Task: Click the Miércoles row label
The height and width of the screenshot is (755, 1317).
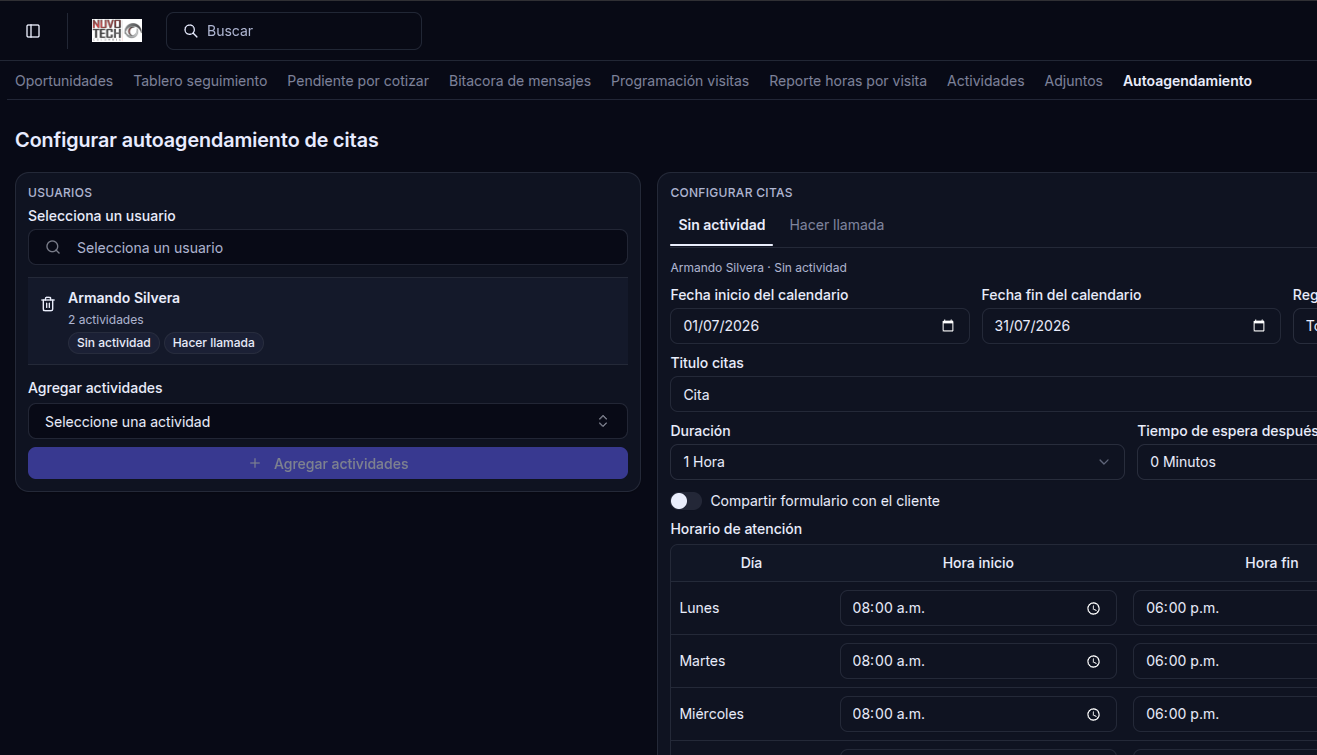Action: 711,714
